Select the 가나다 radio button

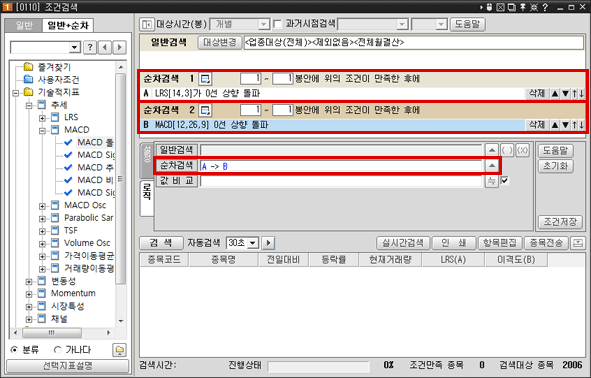tap(57, 350)
